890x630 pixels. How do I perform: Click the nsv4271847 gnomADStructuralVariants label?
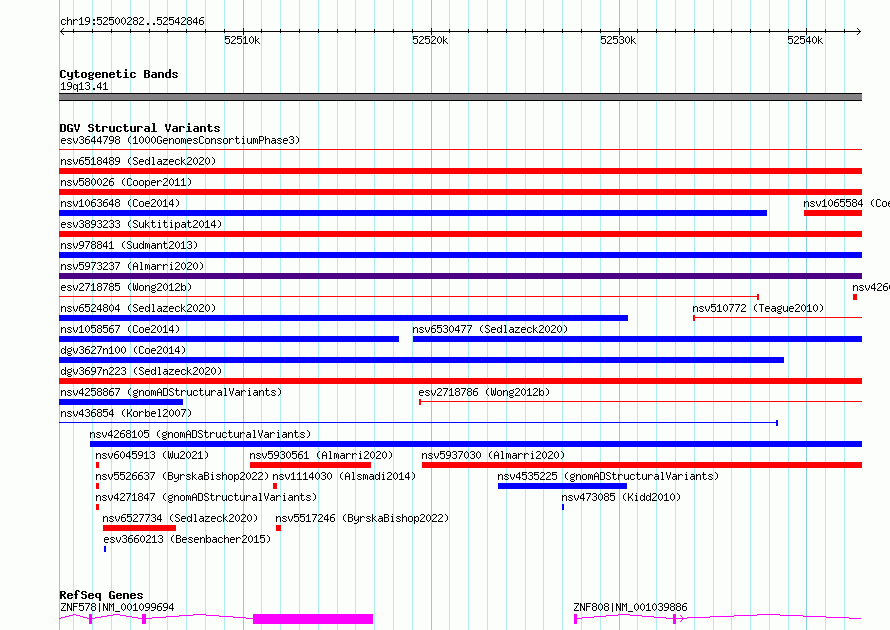point(206,497)
